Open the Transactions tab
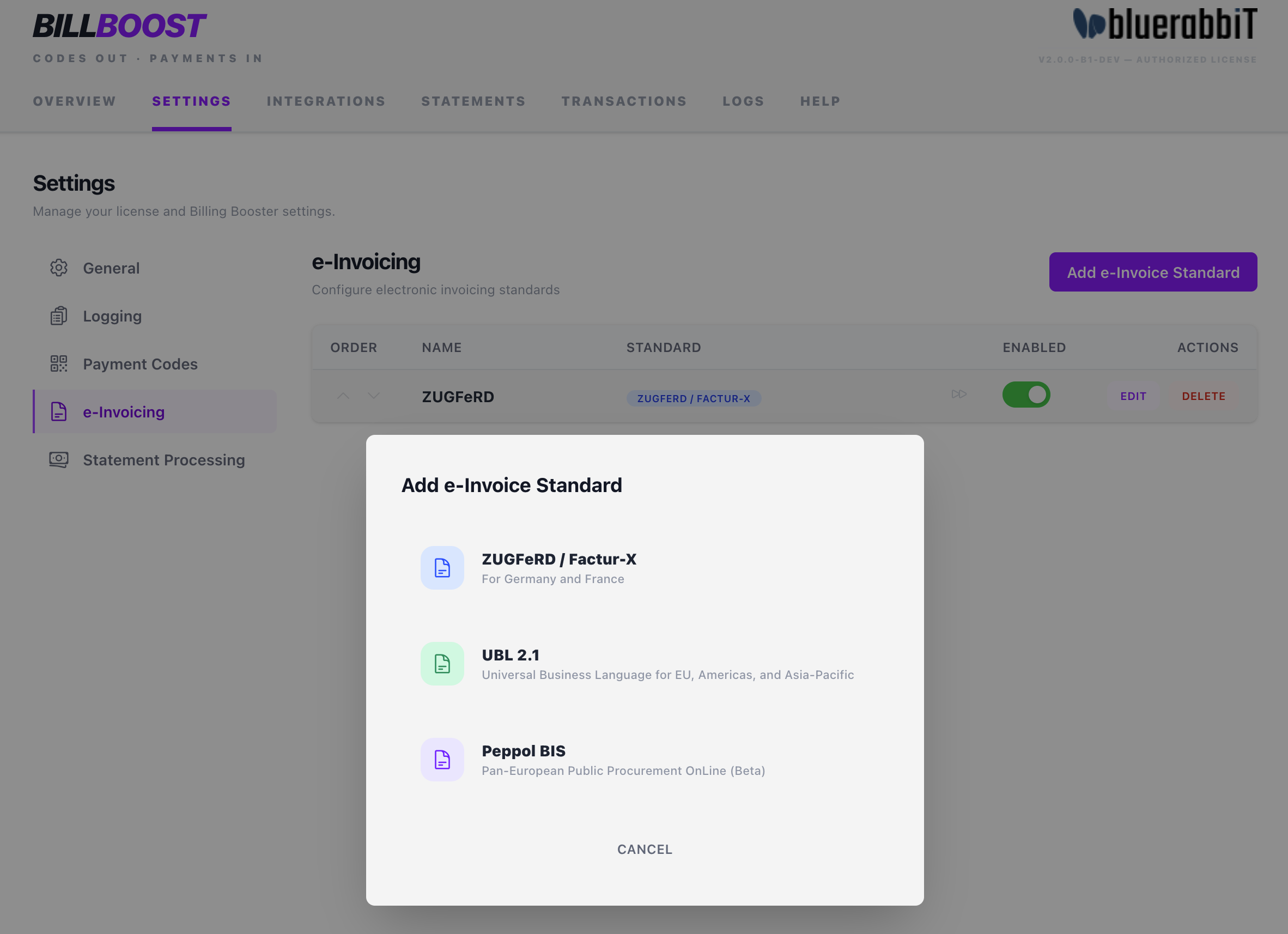Image resolution: width=1288 pixels, height=934 pixels. click(x=624, y=101)
